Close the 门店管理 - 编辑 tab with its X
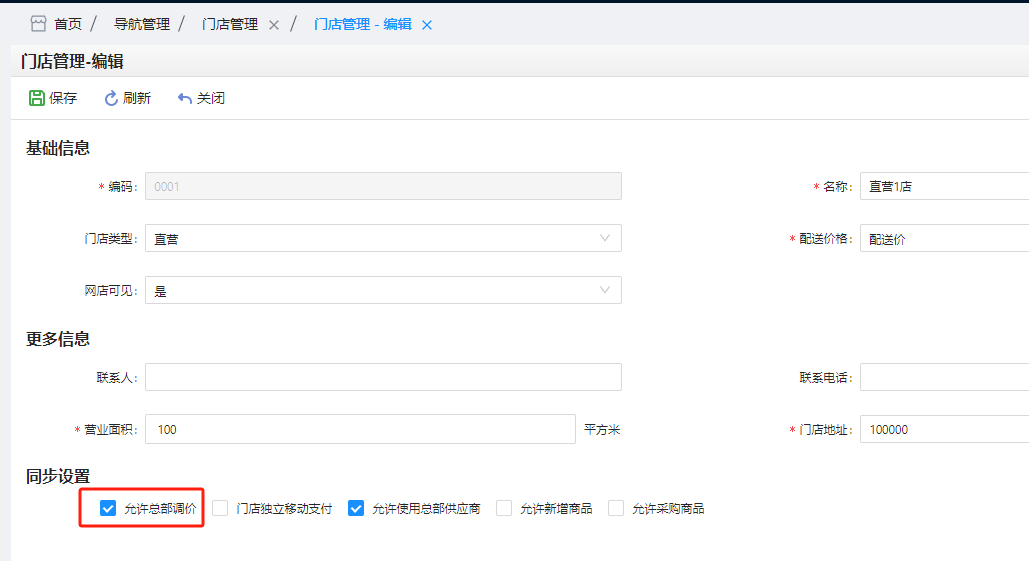The image size is (1029, 561). 427,25
